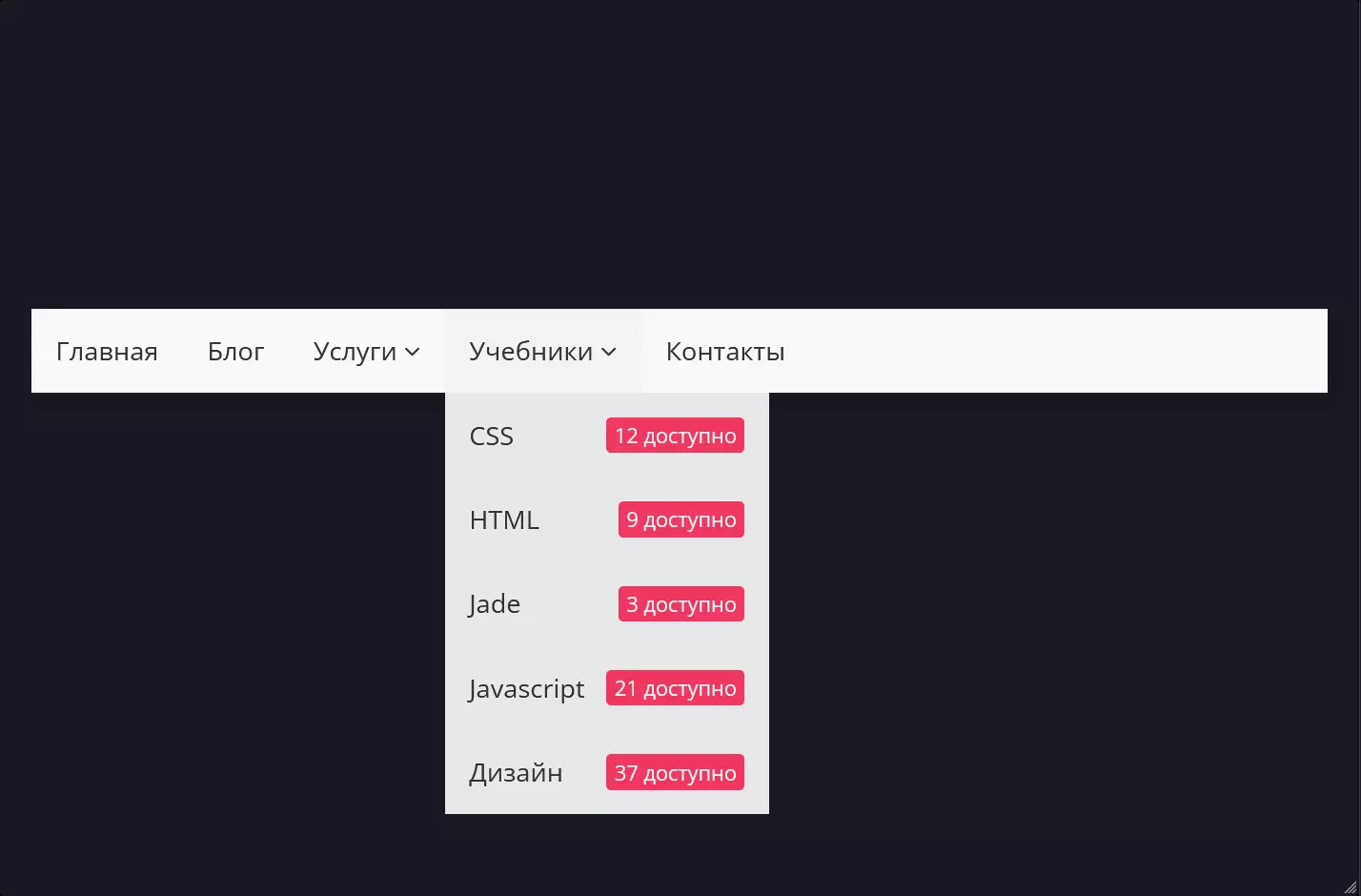This screenshot has height=896, width=1361.
Task: Open the Javascript tutorials entry
Action: point(606,688)
